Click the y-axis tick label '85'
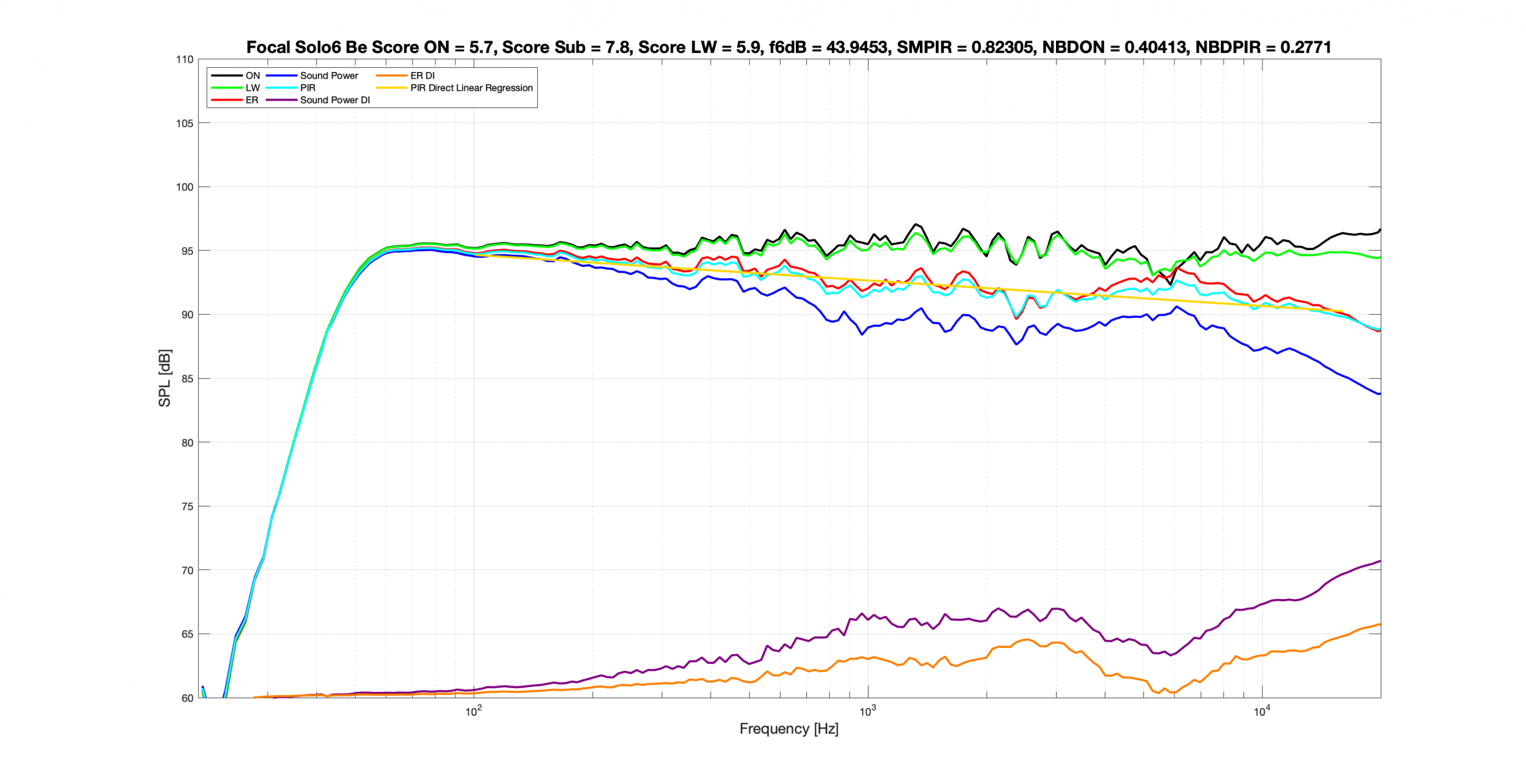 (x=187, y=379)
